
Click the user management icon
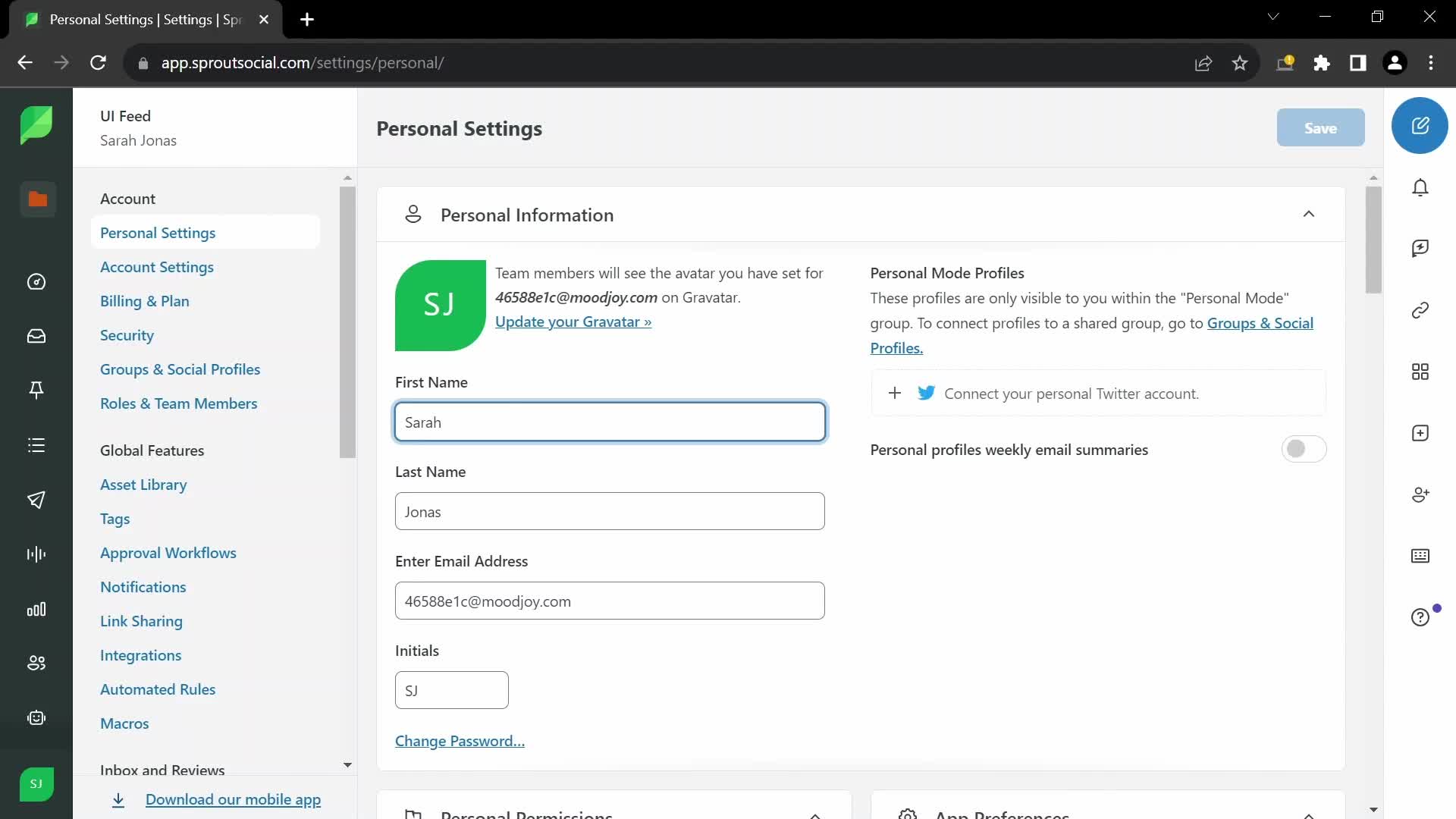point(37,662)
